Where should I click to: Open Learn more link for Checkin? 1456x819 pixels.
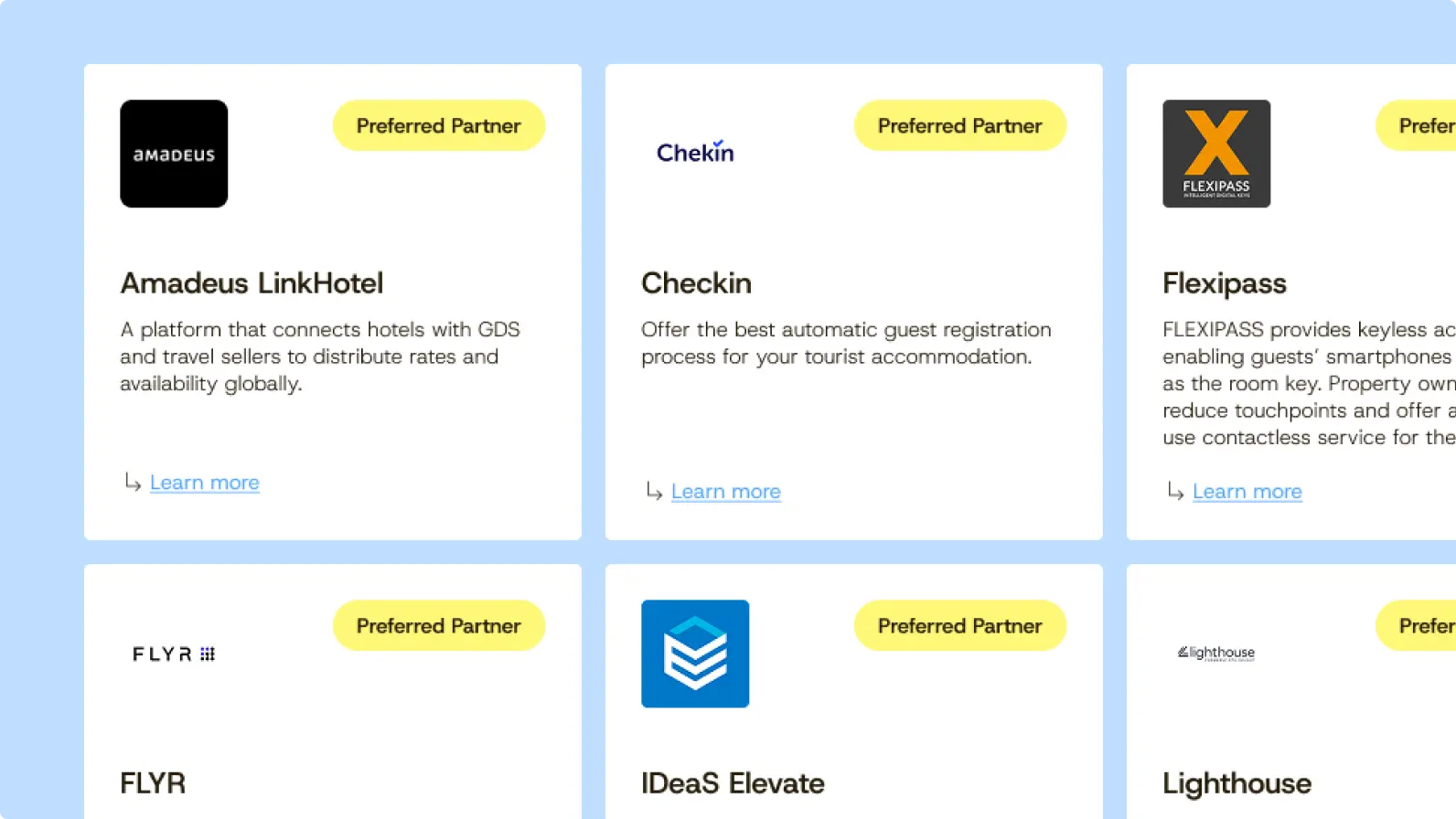pyautogui.click(x=726, y=492)
